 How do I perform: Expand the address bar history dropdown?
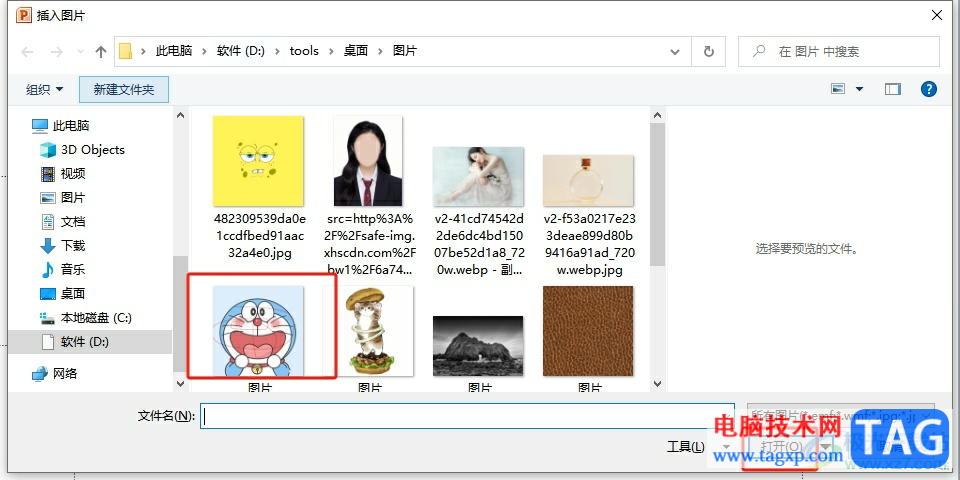(675, 51)
